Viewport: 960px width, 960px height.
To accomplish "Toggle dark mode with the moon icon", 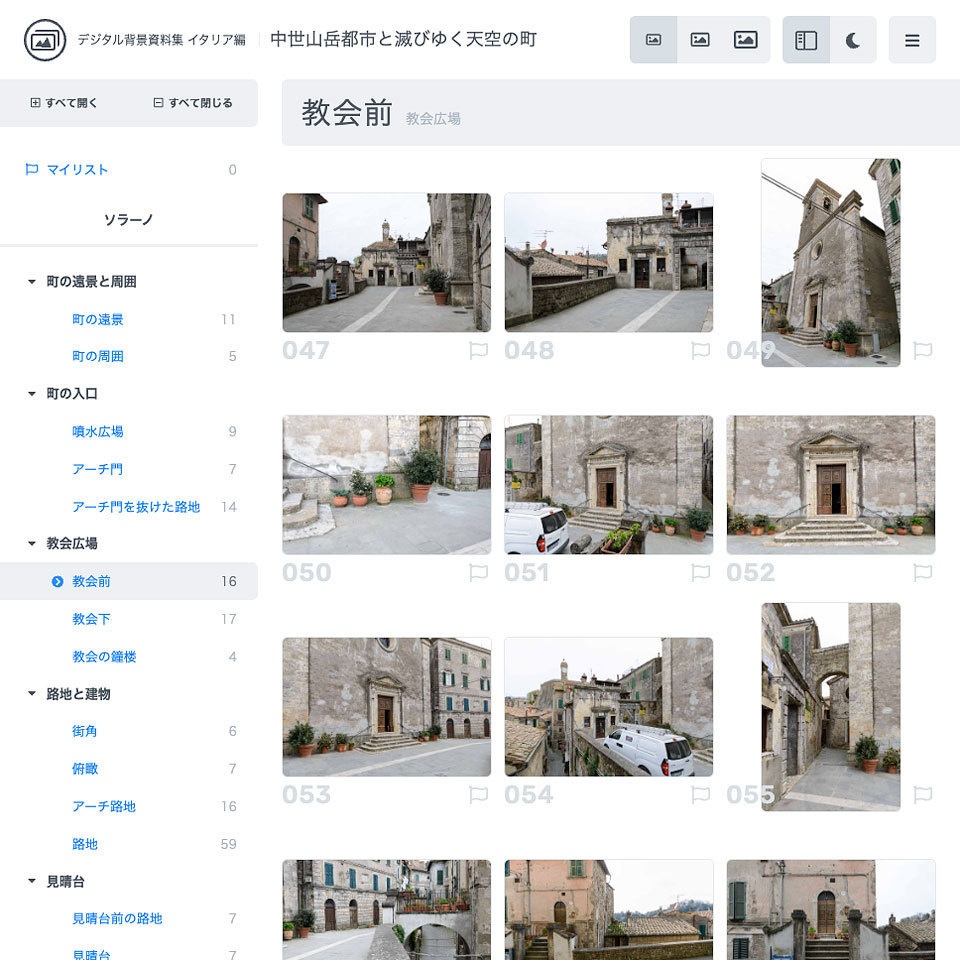I will (x=853, y=40).
